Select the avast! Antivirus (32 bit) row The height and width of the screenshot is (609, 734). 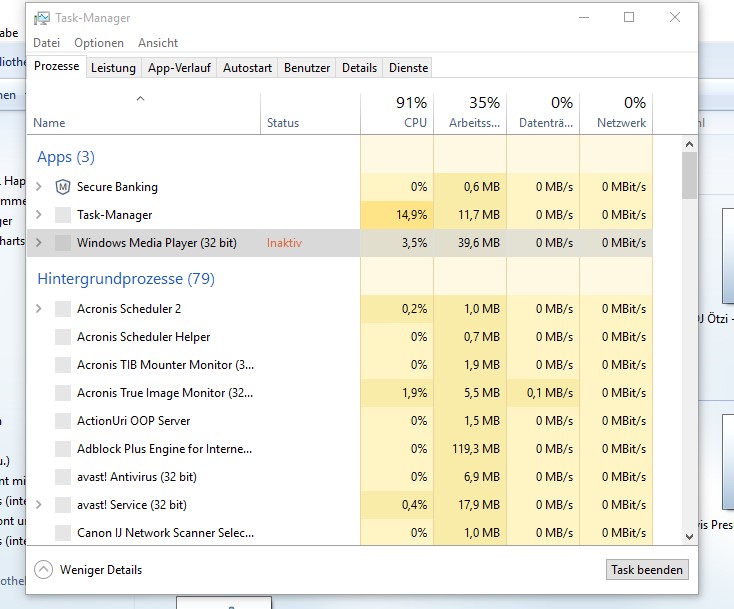[339, 477]
